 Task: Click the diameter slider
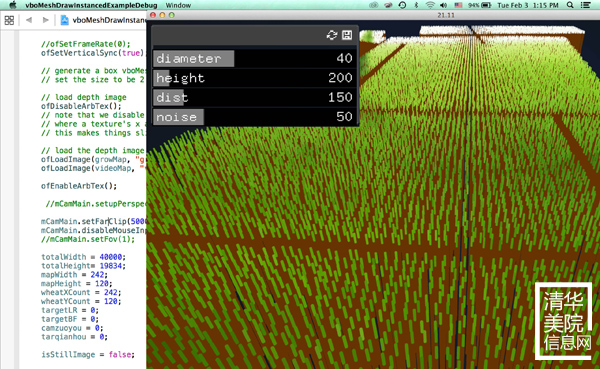pos(255,59)
